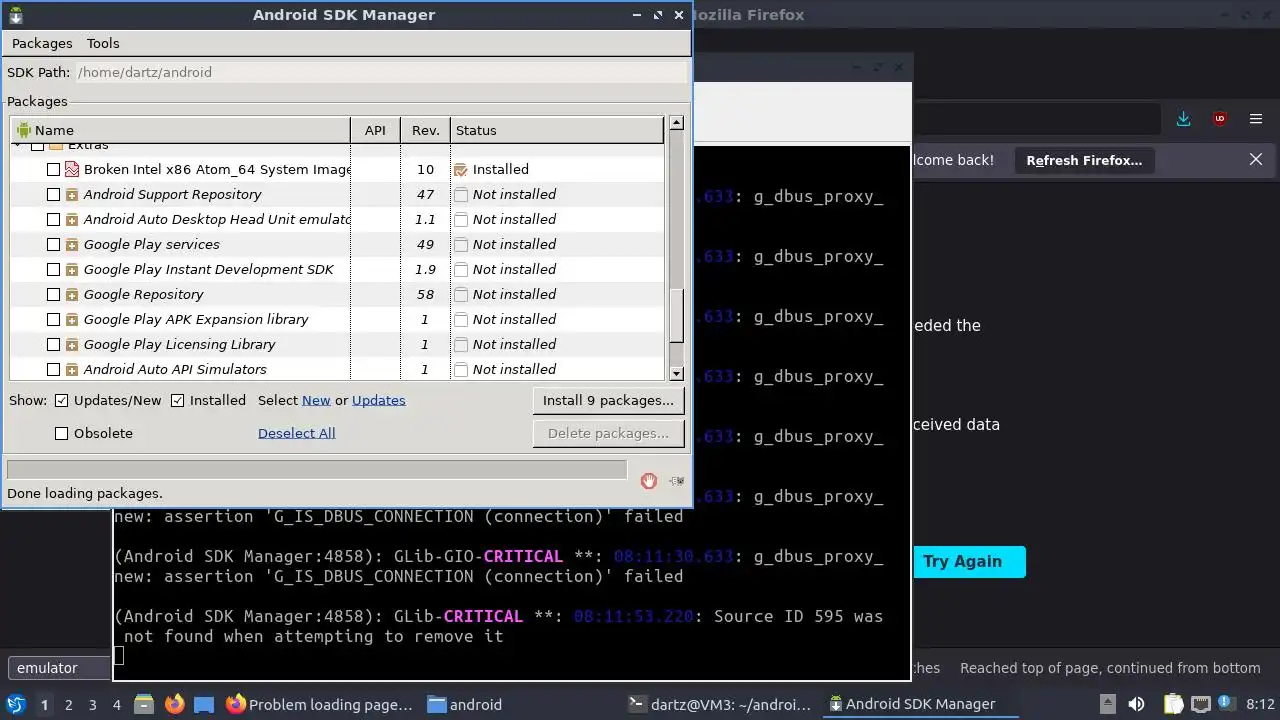1280x720 pixels.
Task: Toggle the Updates/New show filter
Action: pos(62,401)
